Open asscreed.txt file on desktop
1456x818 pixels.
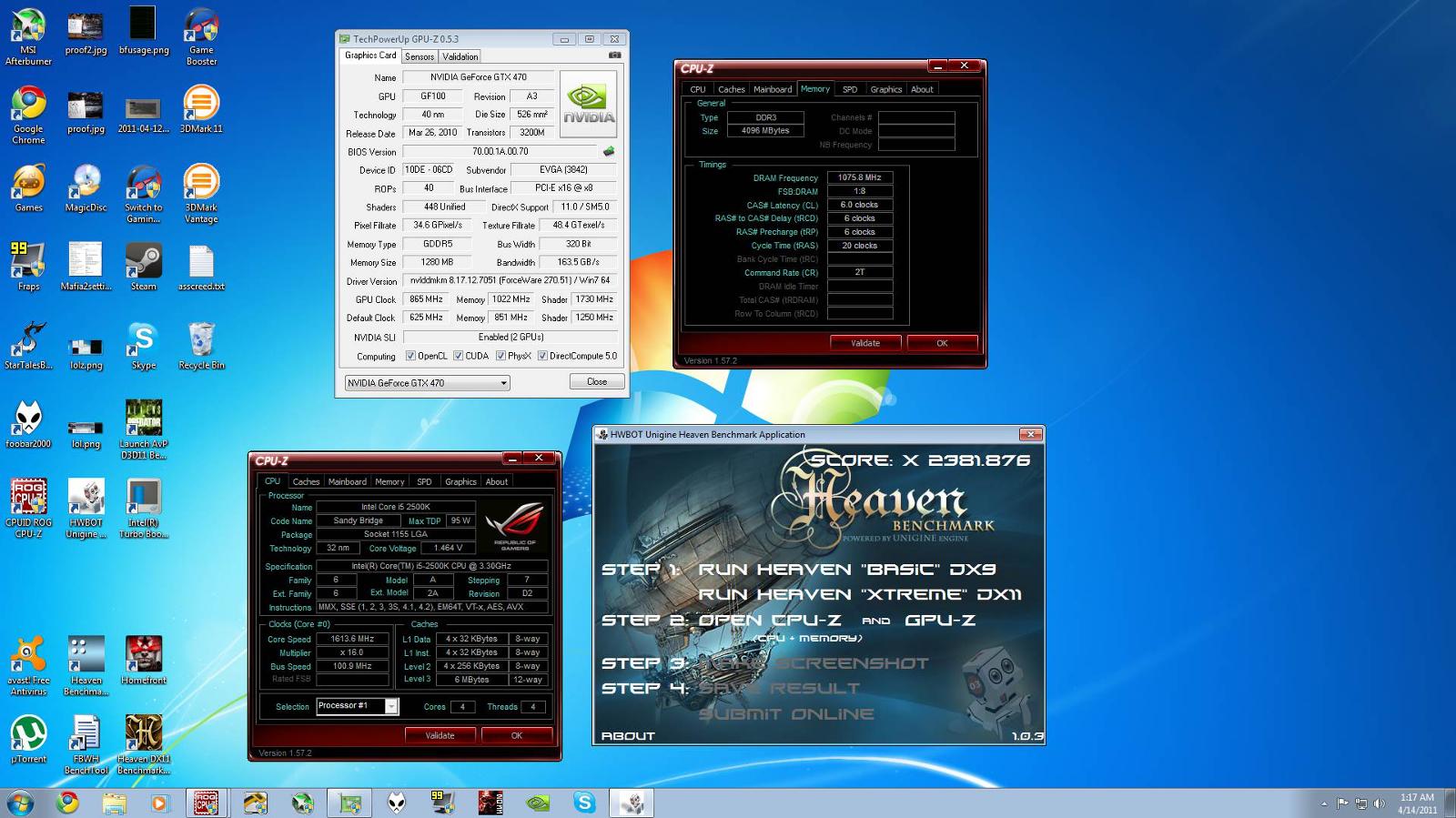(x=201, y=267)
